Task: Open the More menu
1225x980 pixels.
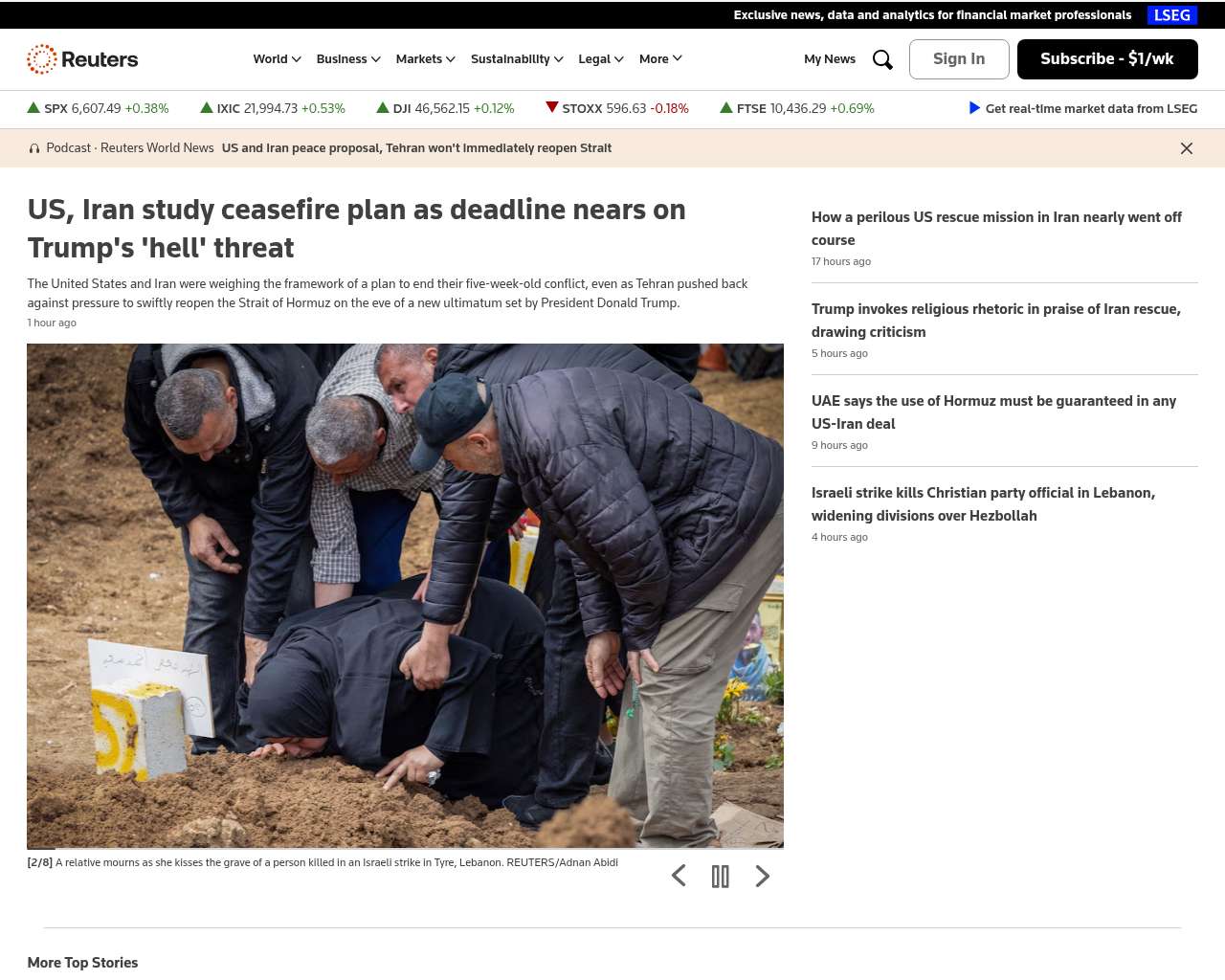Action: click(x=660, y=59)
